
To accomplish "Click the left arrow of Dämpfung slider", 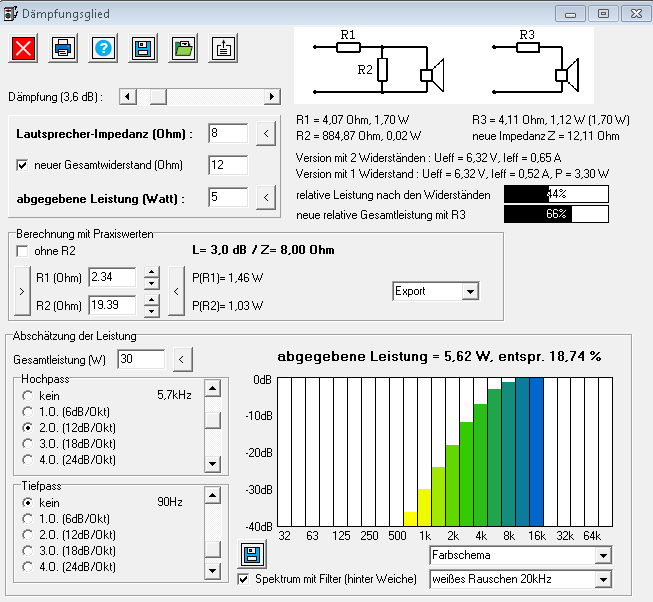I will (128, 97).
